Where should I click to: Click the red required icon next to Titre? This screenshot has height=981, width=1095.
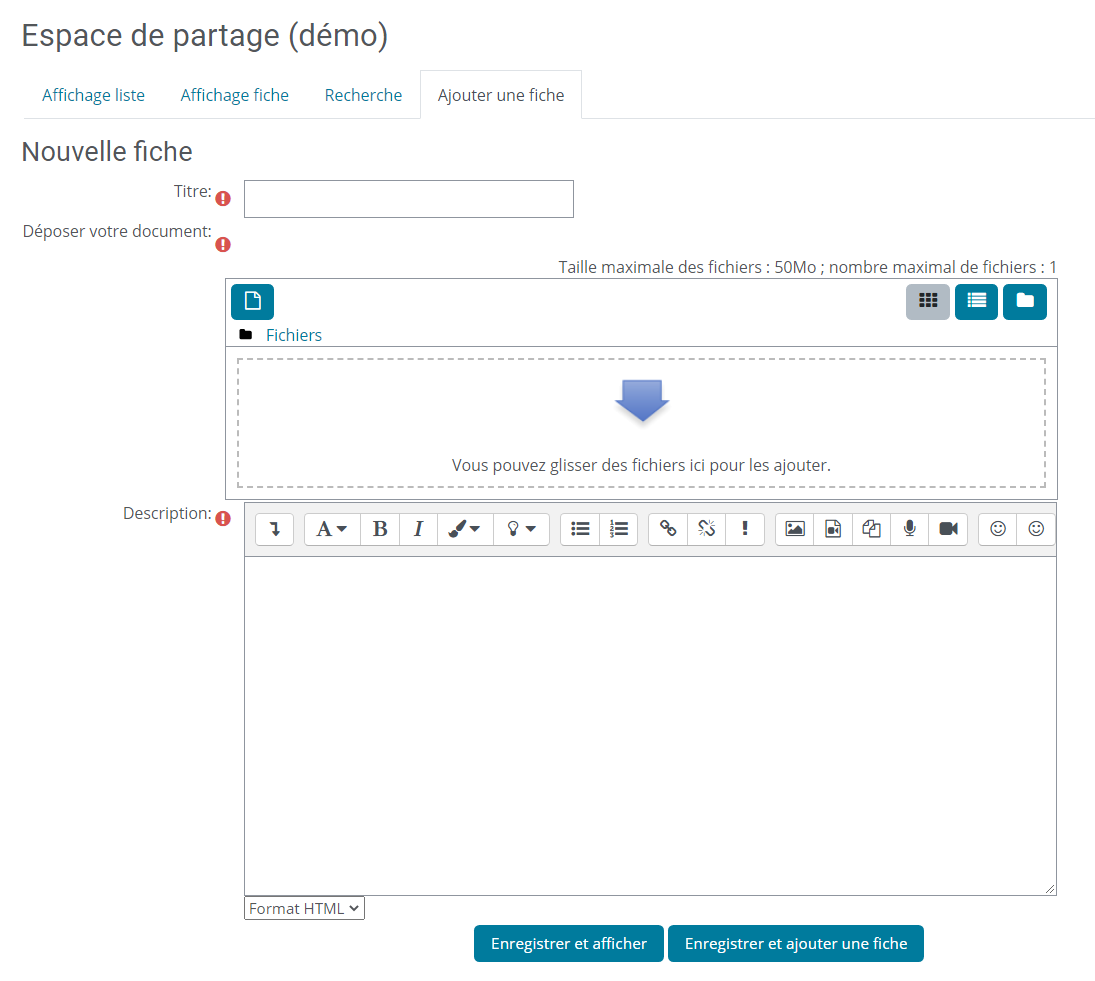[223, 199]
